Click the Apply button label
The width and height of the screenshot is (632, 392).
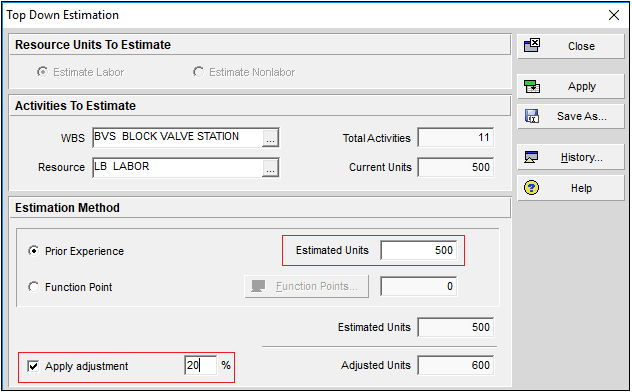coord(582,86)
